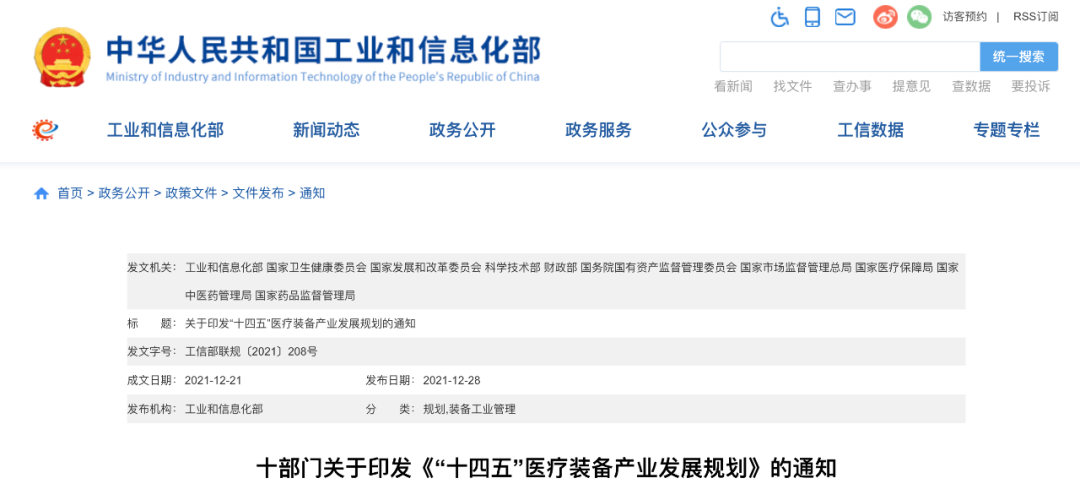Click document number 工信部联规〔2021〕208号
This screenshot has width=1080, height=500.
click(x=251, y=351)
